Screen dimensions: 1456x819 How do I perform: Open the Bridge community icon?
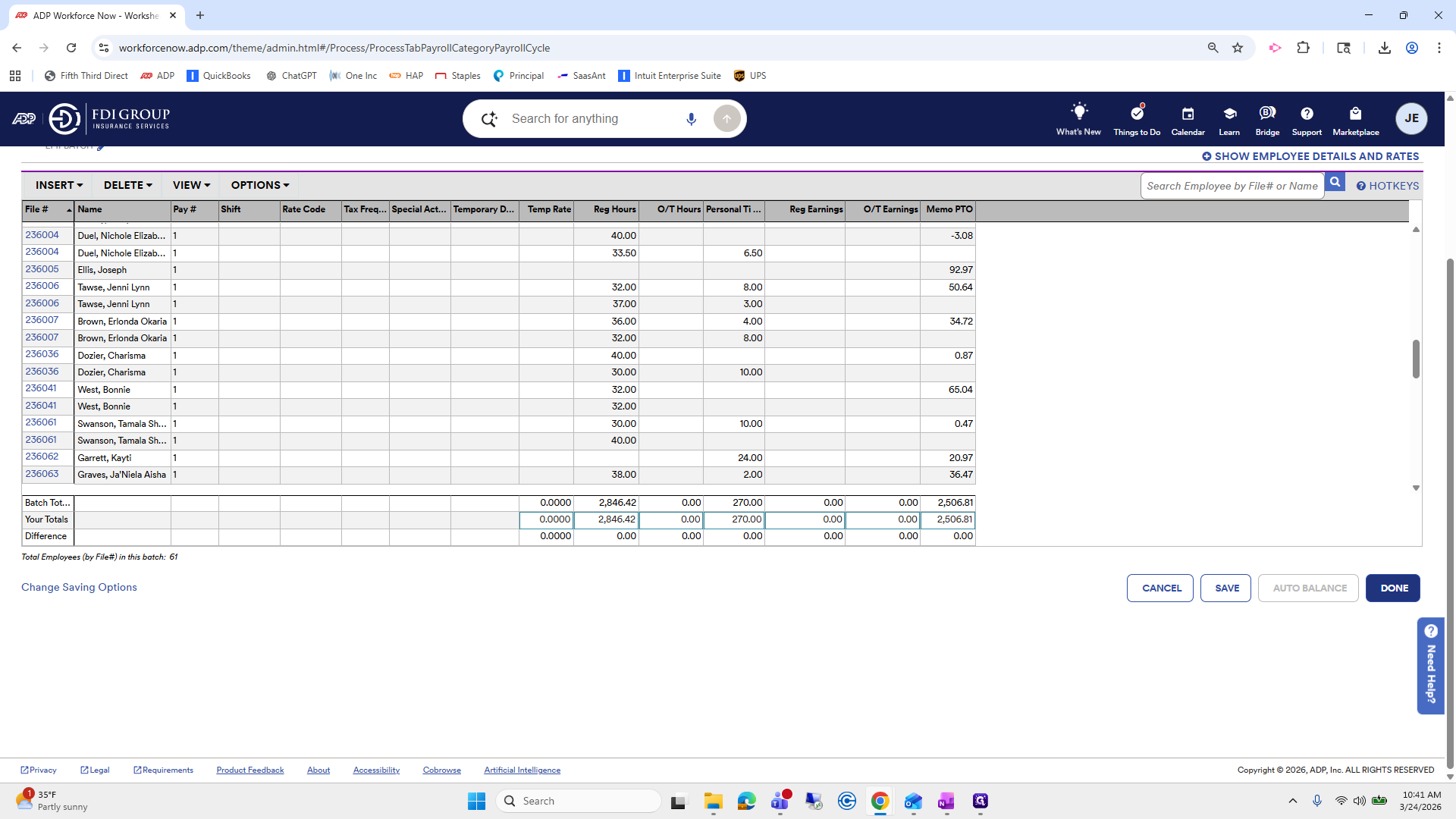tap(1267, 113)
